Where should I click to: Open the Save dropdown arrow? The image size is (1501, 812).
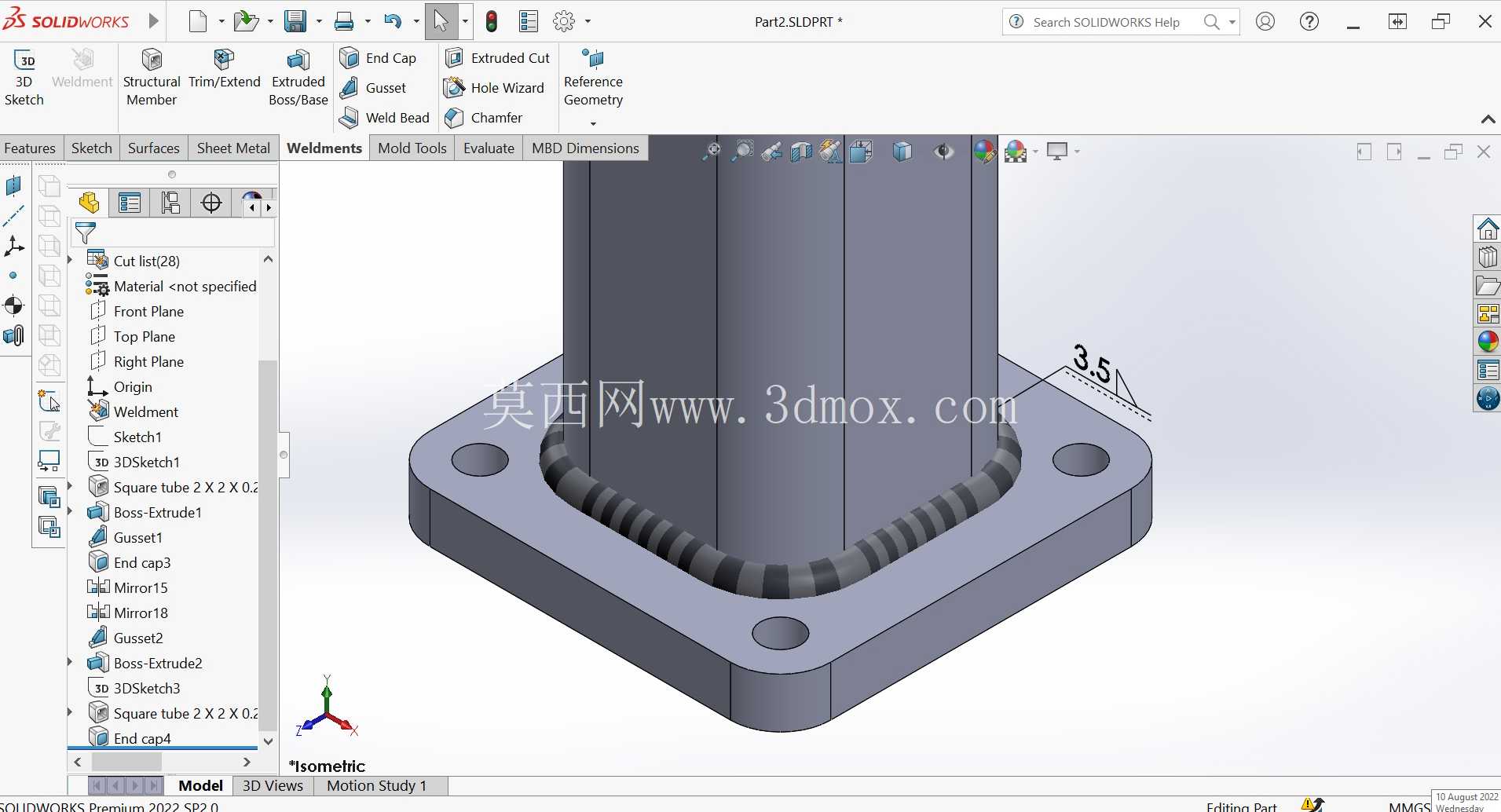[319, 21]
